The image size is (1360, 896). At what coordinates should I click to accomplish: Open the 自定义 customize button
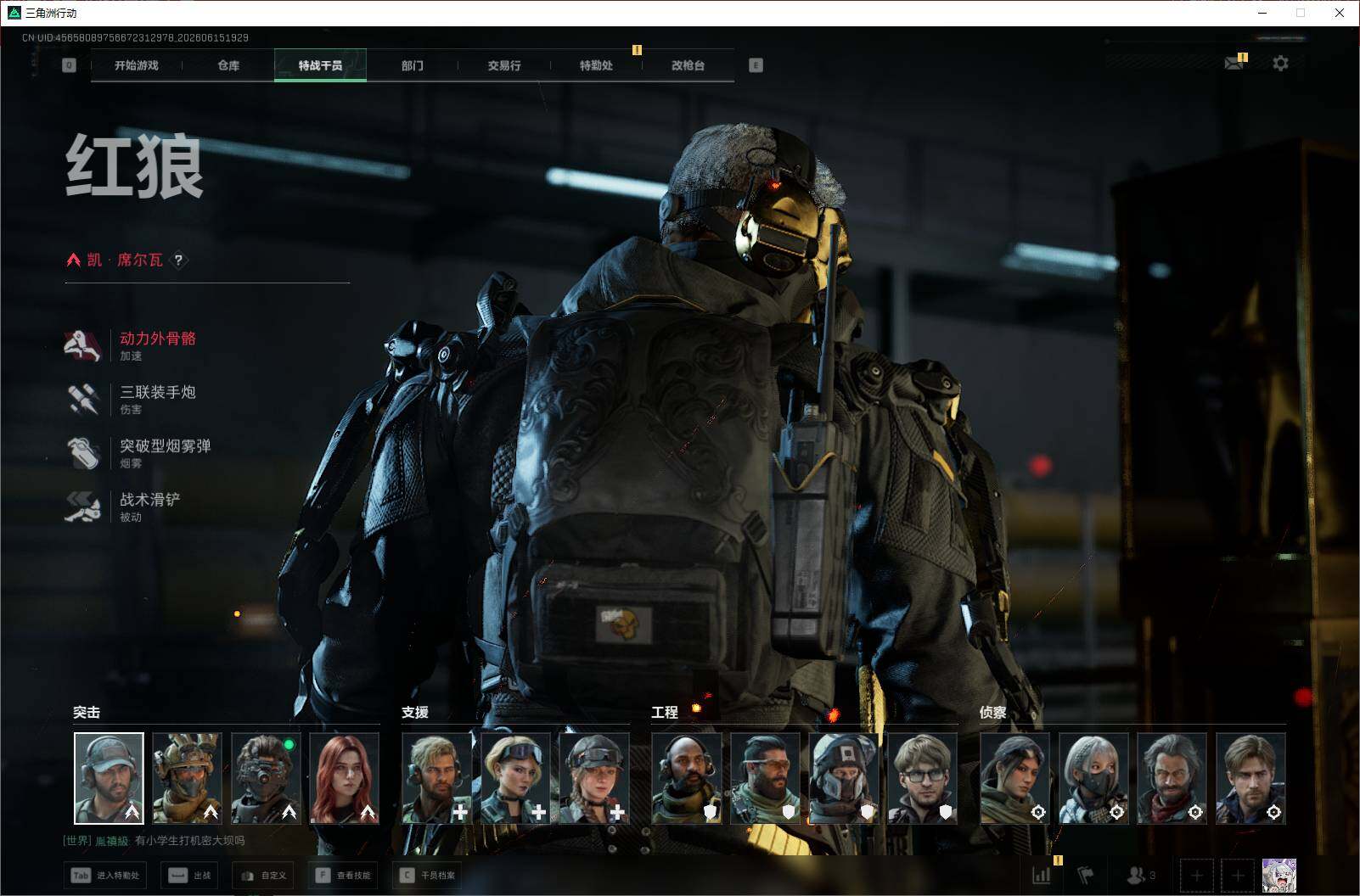coord(263,876)
